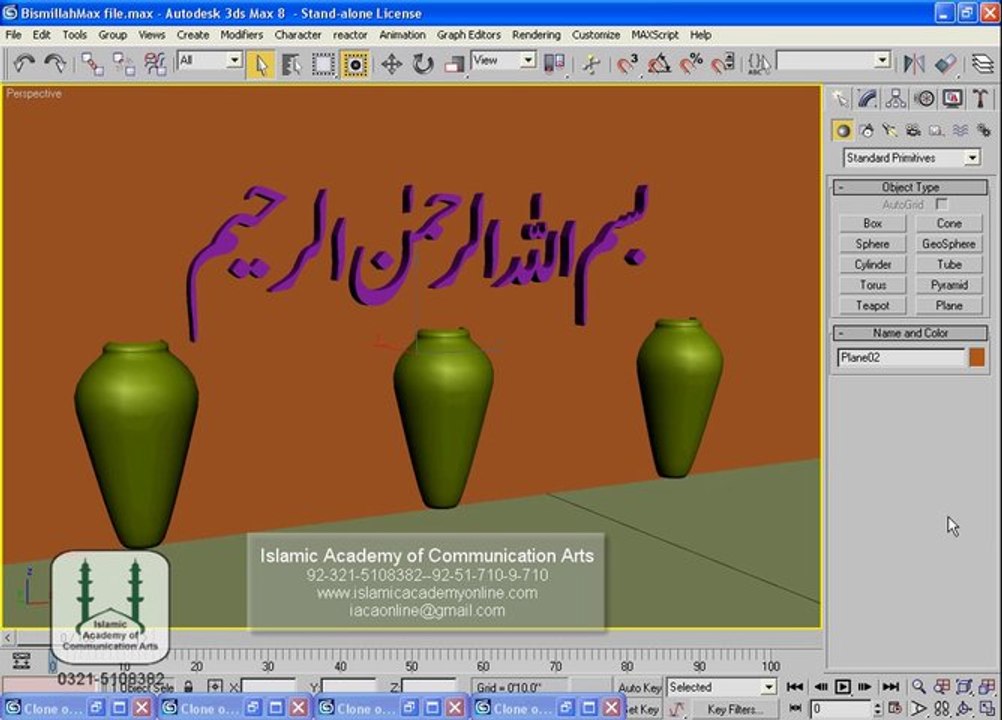Enable the AutoGrid checkbox

click(x=941, y=204)
